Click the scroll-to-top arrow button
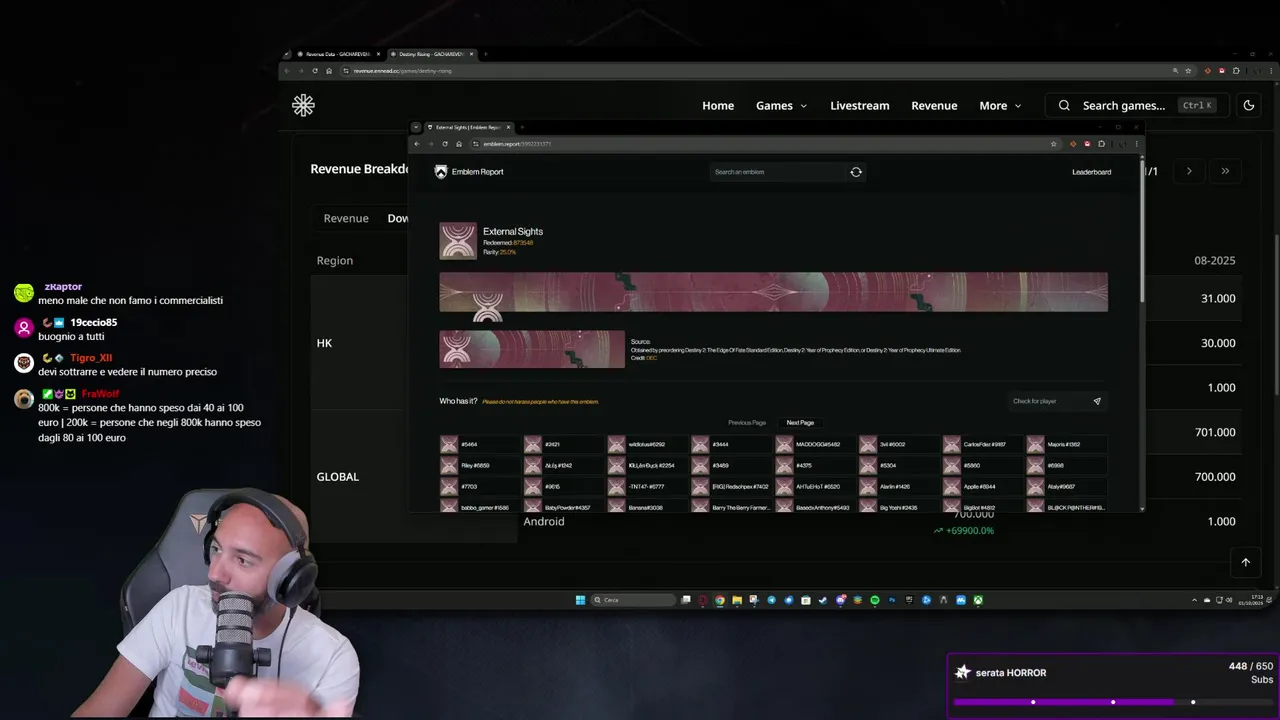Viewport: 1280px width, 720px height. click(1245, 562)
